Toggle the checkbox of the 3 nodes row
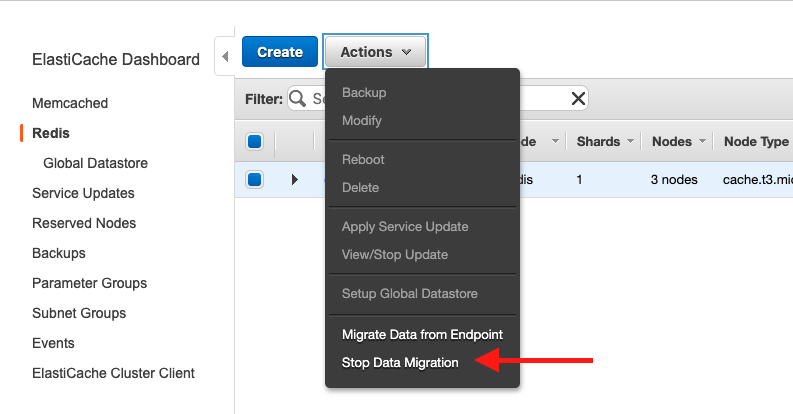This screenshot has width=793, height=414. [254, 179]
